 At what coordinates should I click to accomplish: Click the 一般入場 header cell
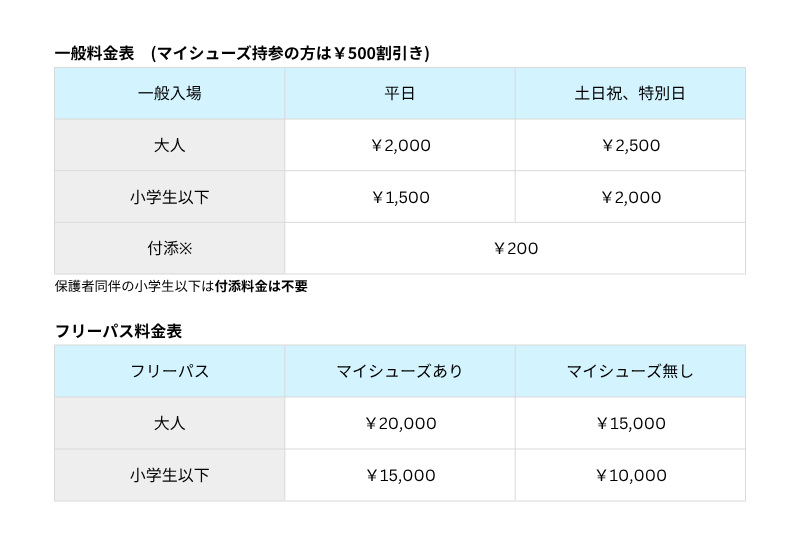click(169, 93)
